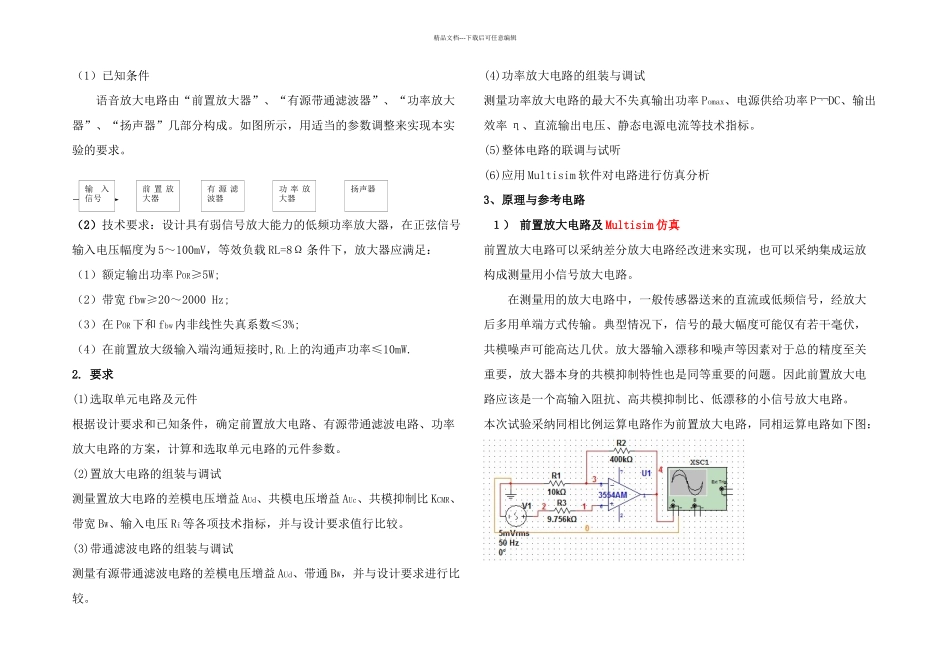
Task: Select the "有源滤波器" block in the diagram
Action: click(x=222, y=195)
